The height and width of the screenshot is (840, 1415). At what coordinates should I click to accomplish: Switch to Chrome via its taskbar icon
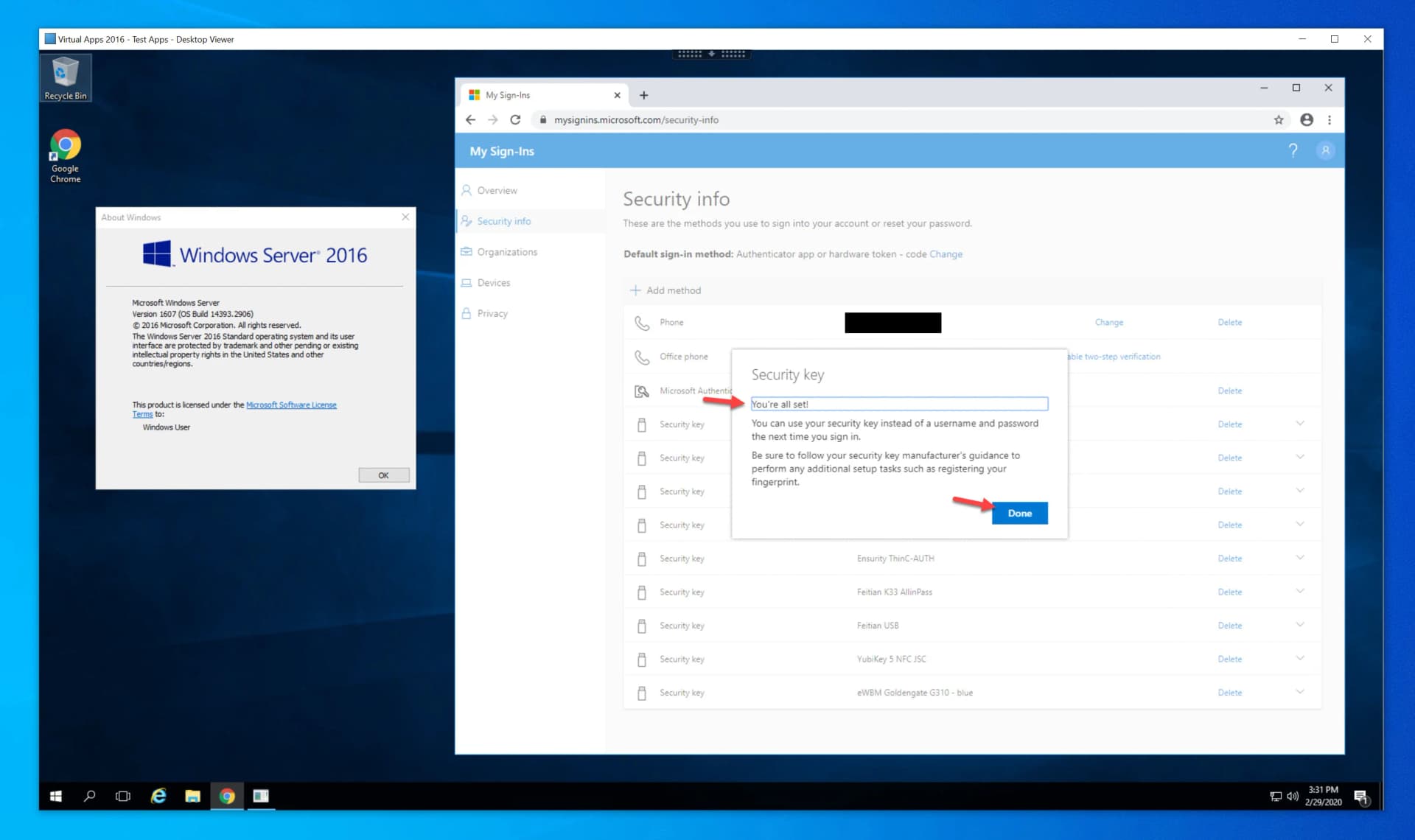227,796
